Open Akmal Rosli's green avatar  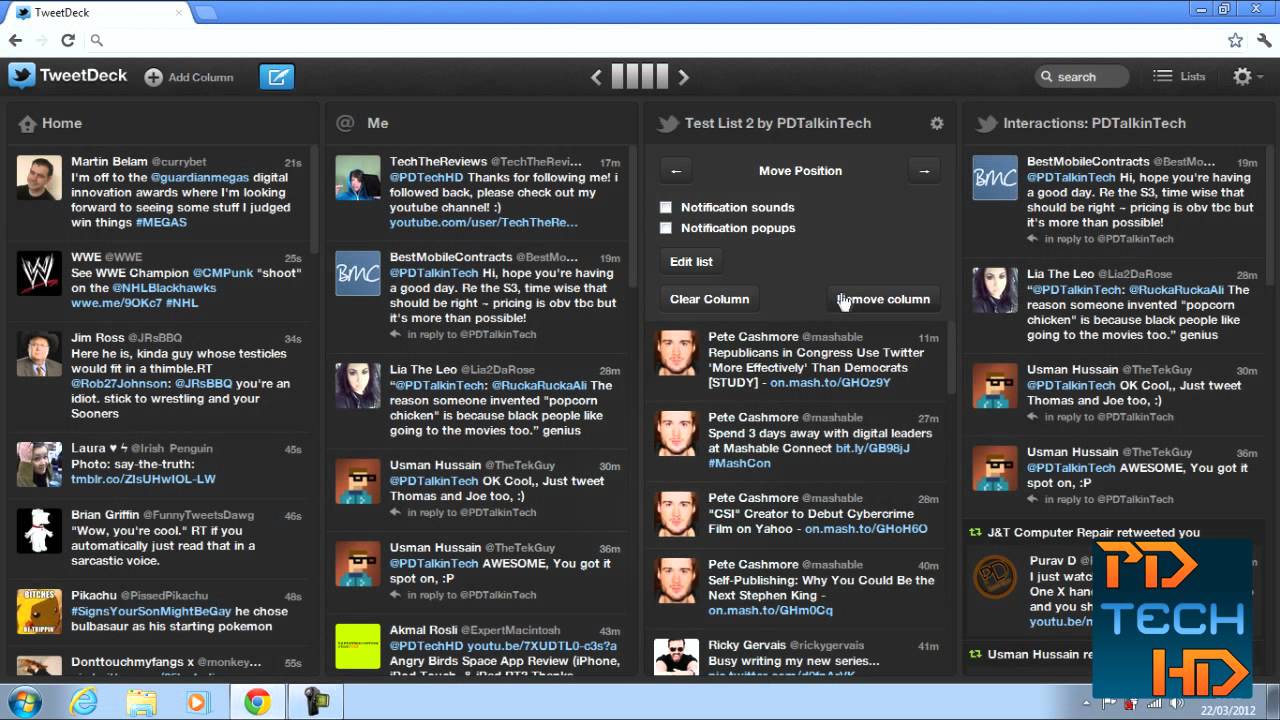coord(358,646)
